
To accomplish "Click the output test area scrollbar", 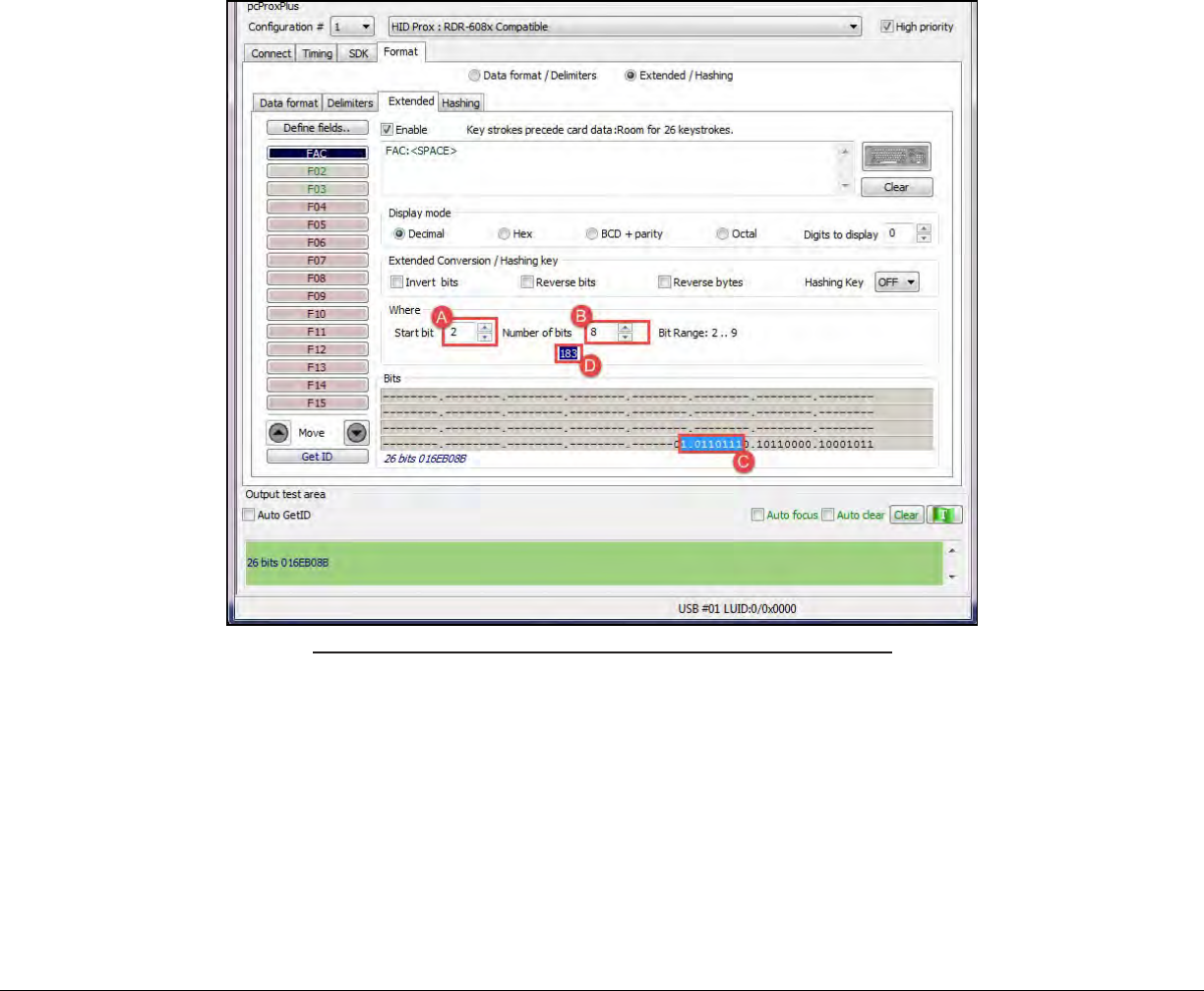I will click(951, 562).
